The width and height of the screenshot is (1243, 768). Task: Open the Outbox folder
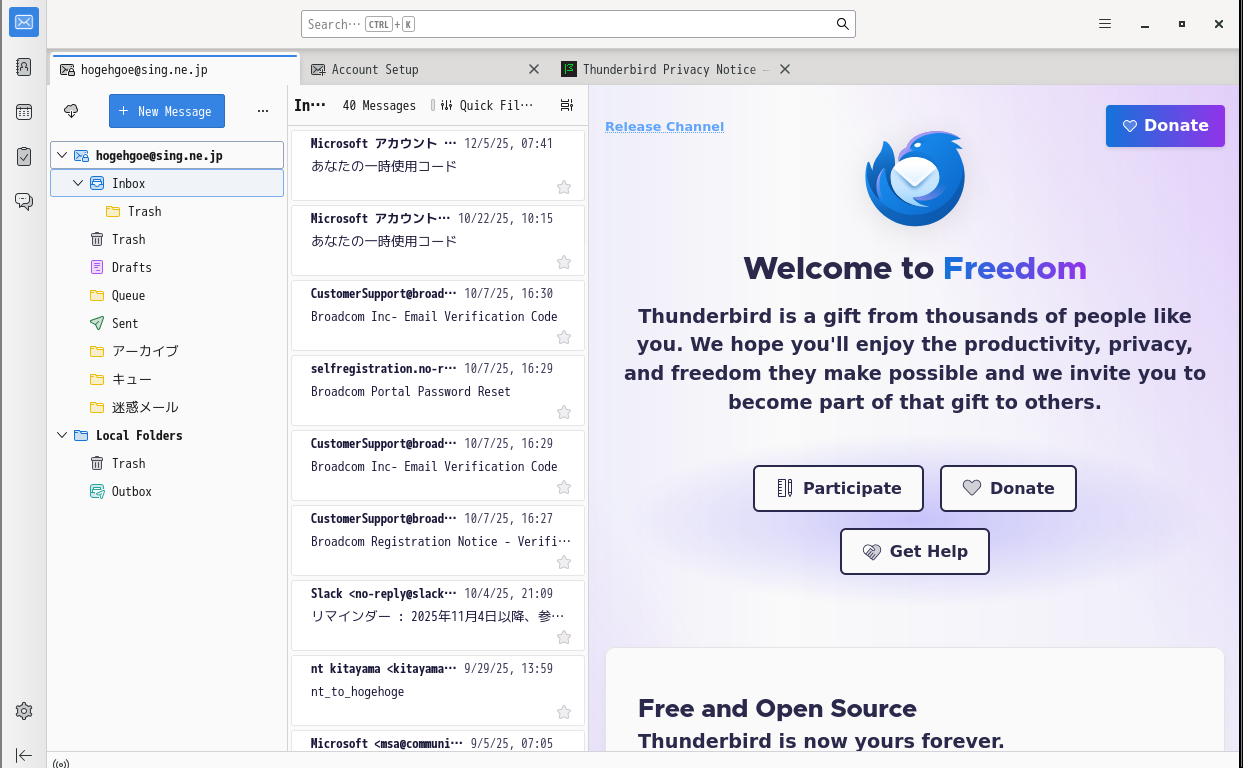pyautogui.click(x=167, y=491)
